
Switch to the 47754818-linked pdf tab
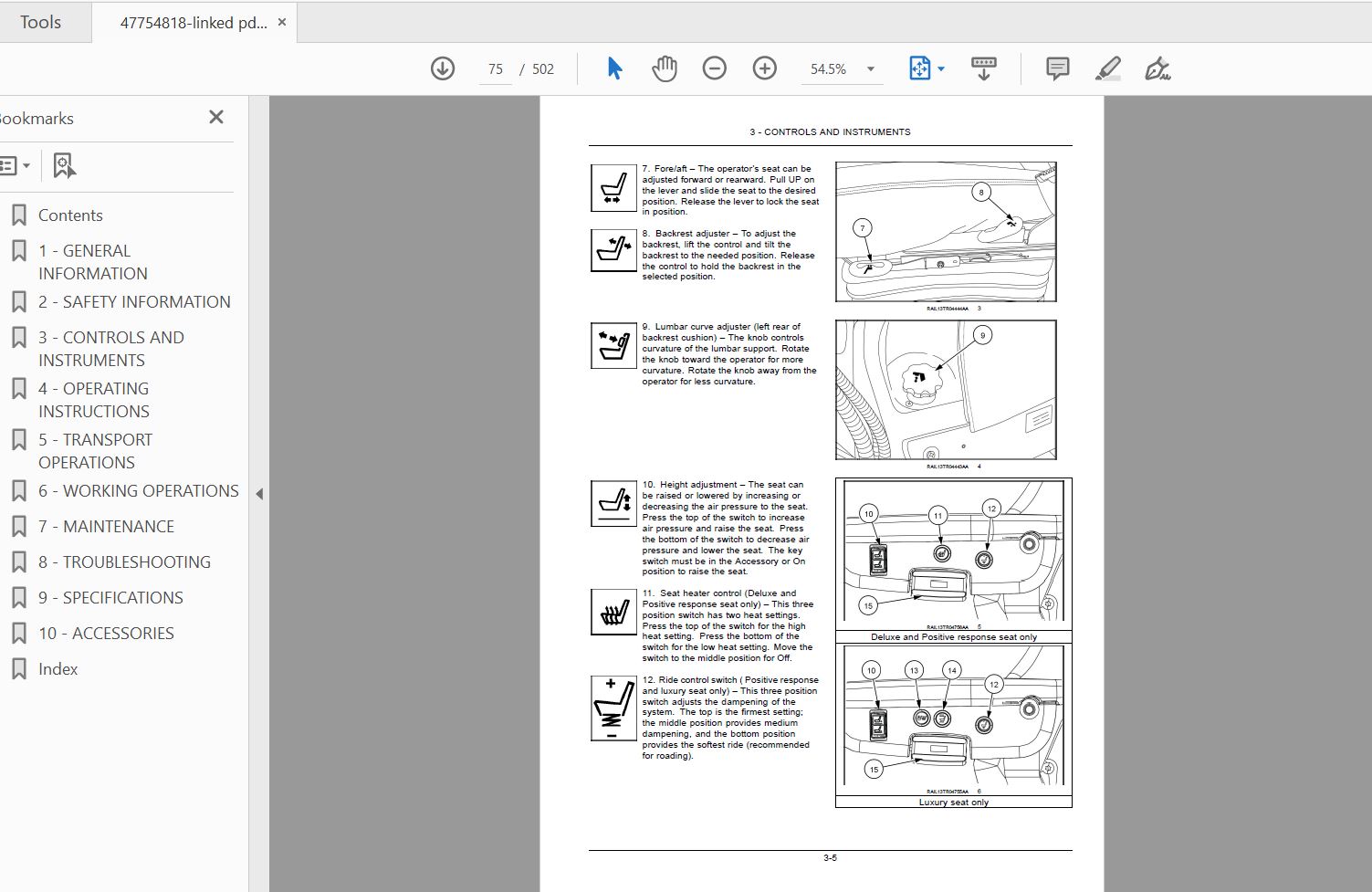(x=194, y=23)
